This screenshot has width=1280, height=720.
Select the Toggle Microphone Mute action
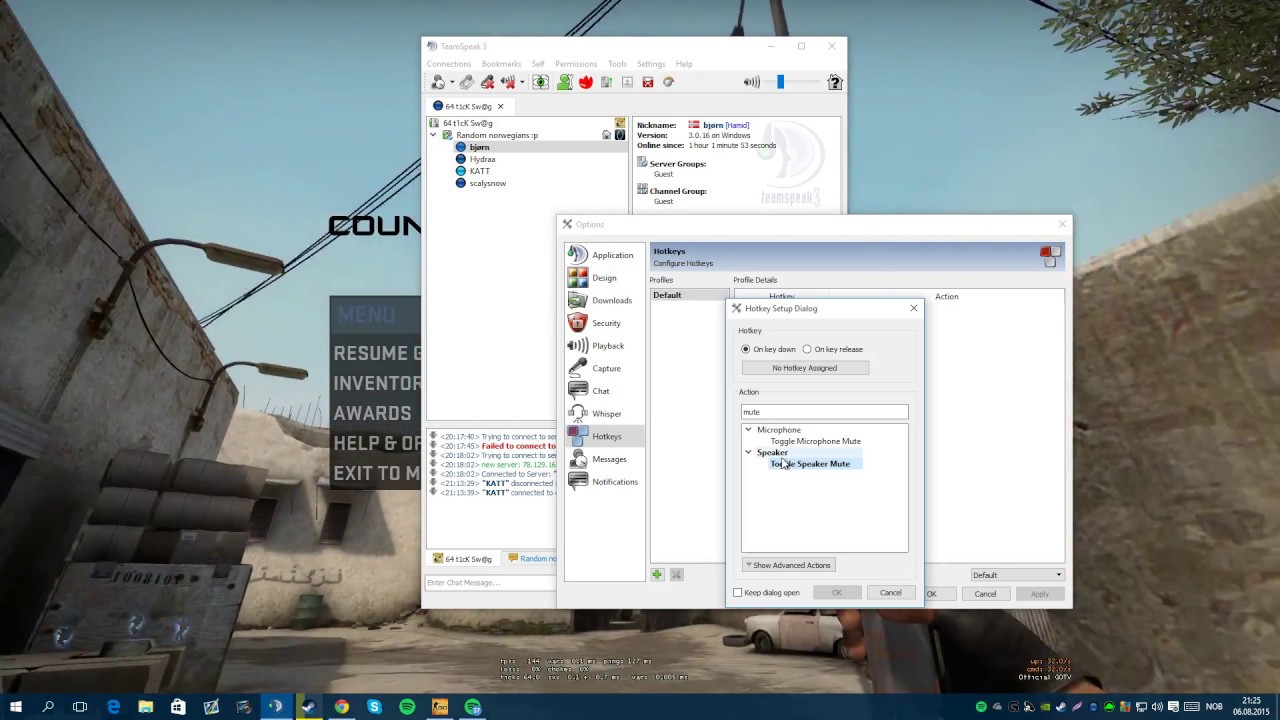coord(815,441)
